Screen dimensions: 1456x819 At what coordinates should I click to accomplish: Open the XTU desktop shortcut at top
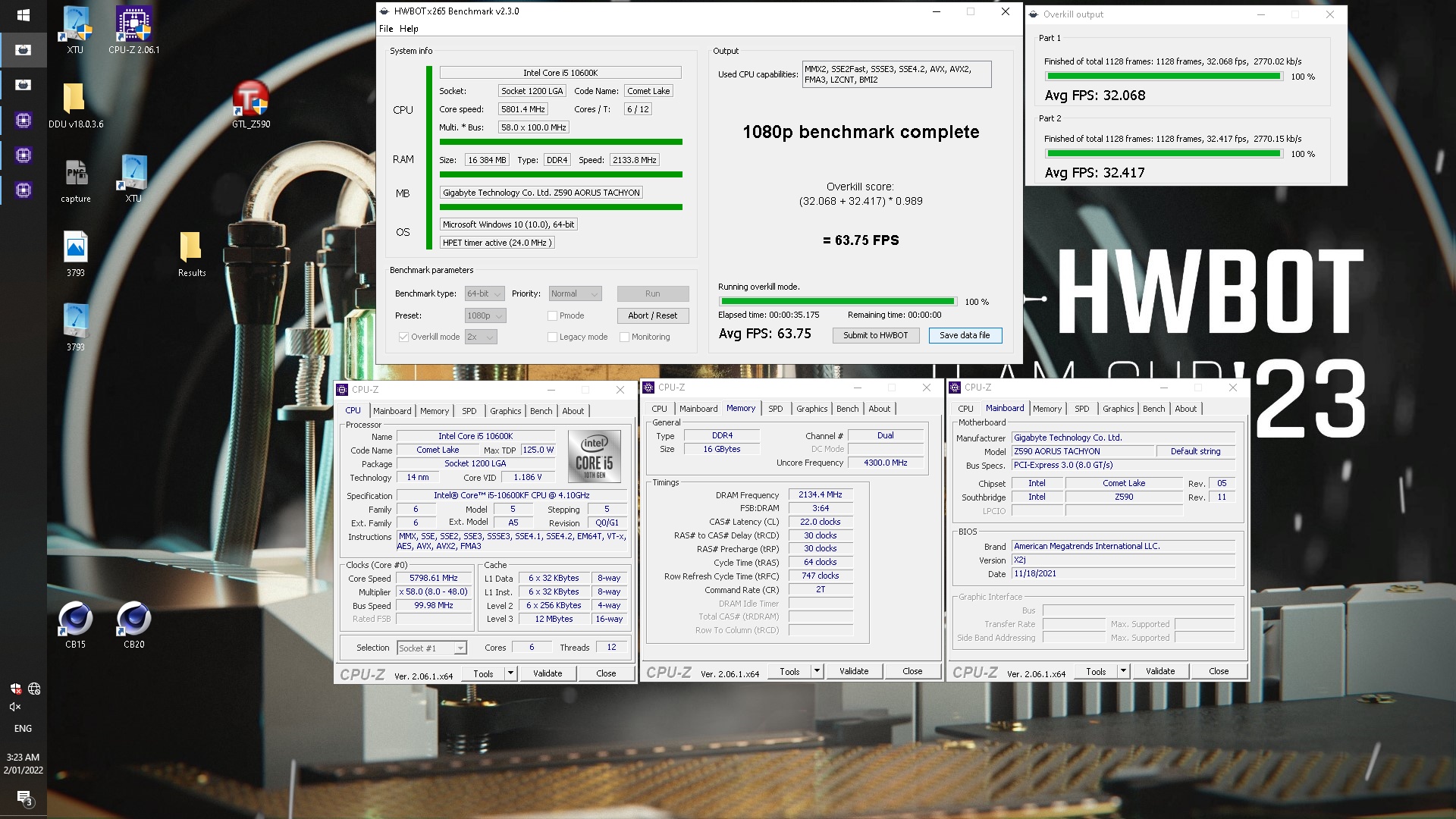point(75,30)
